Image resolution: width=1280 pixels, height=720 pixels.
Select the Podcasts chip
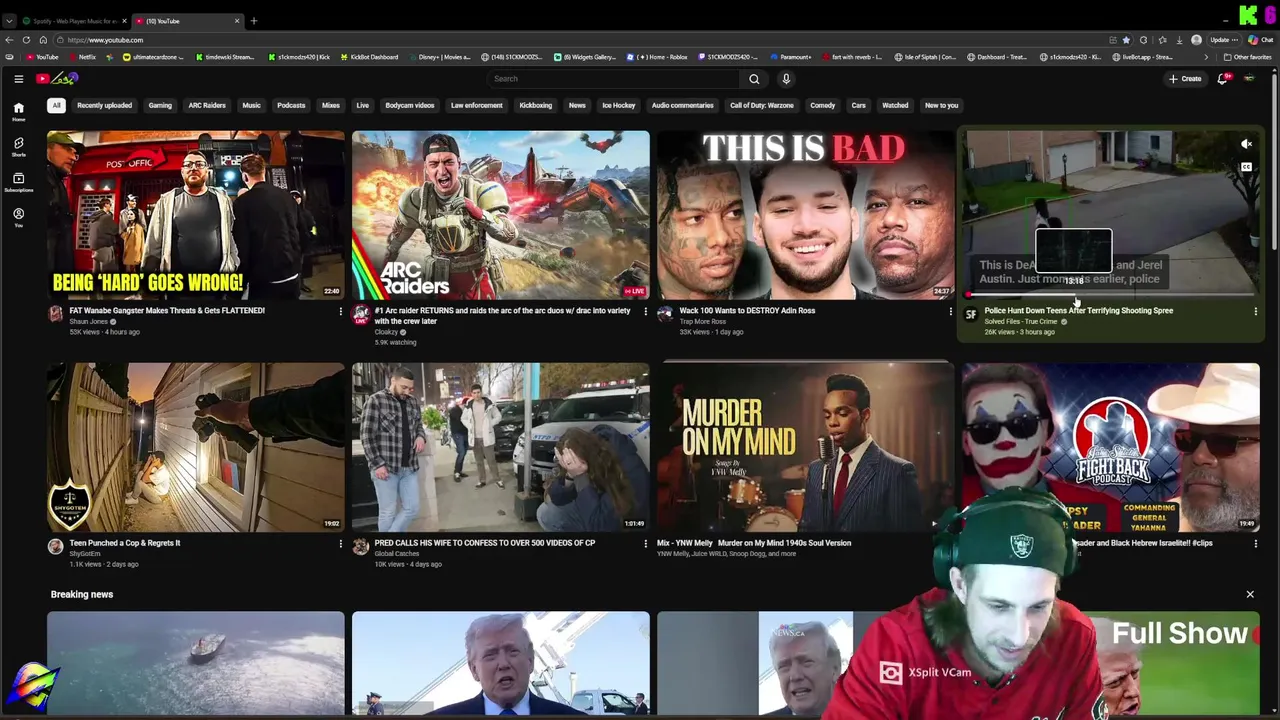(291, 105)
